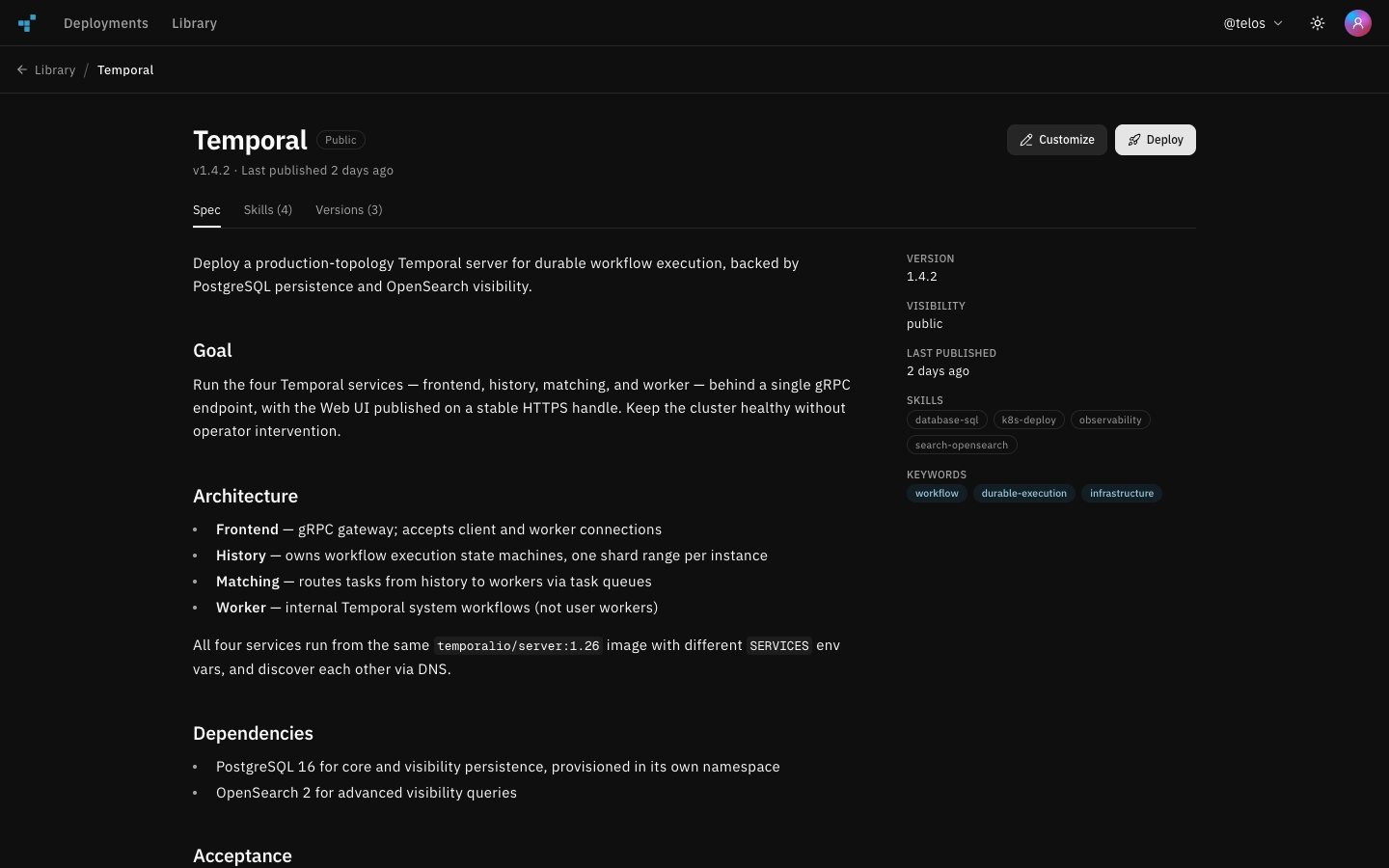Click the observability skill tag
This screenshot has width=1389, height=868.
pos(1110,420)
